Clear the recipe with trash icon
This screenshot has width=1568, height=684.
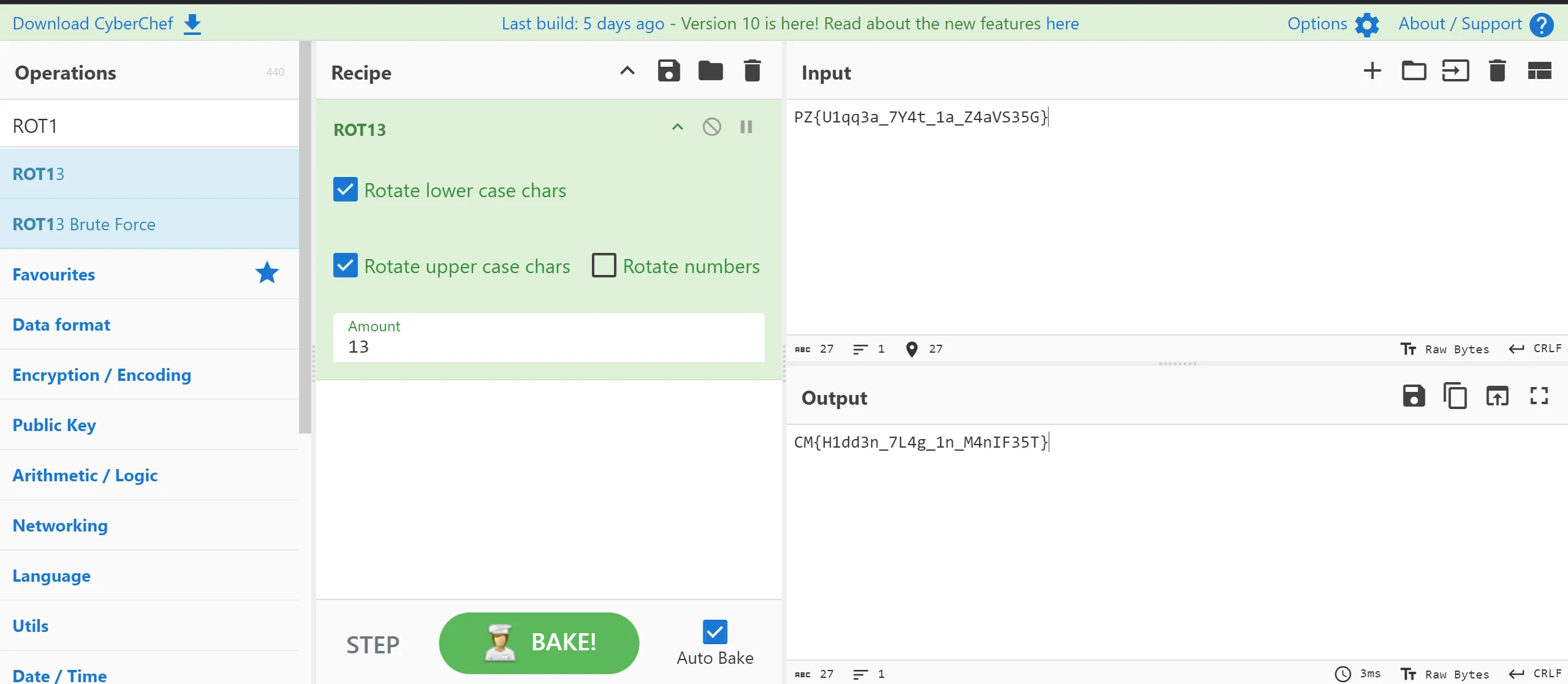click(x=752, y=71)
